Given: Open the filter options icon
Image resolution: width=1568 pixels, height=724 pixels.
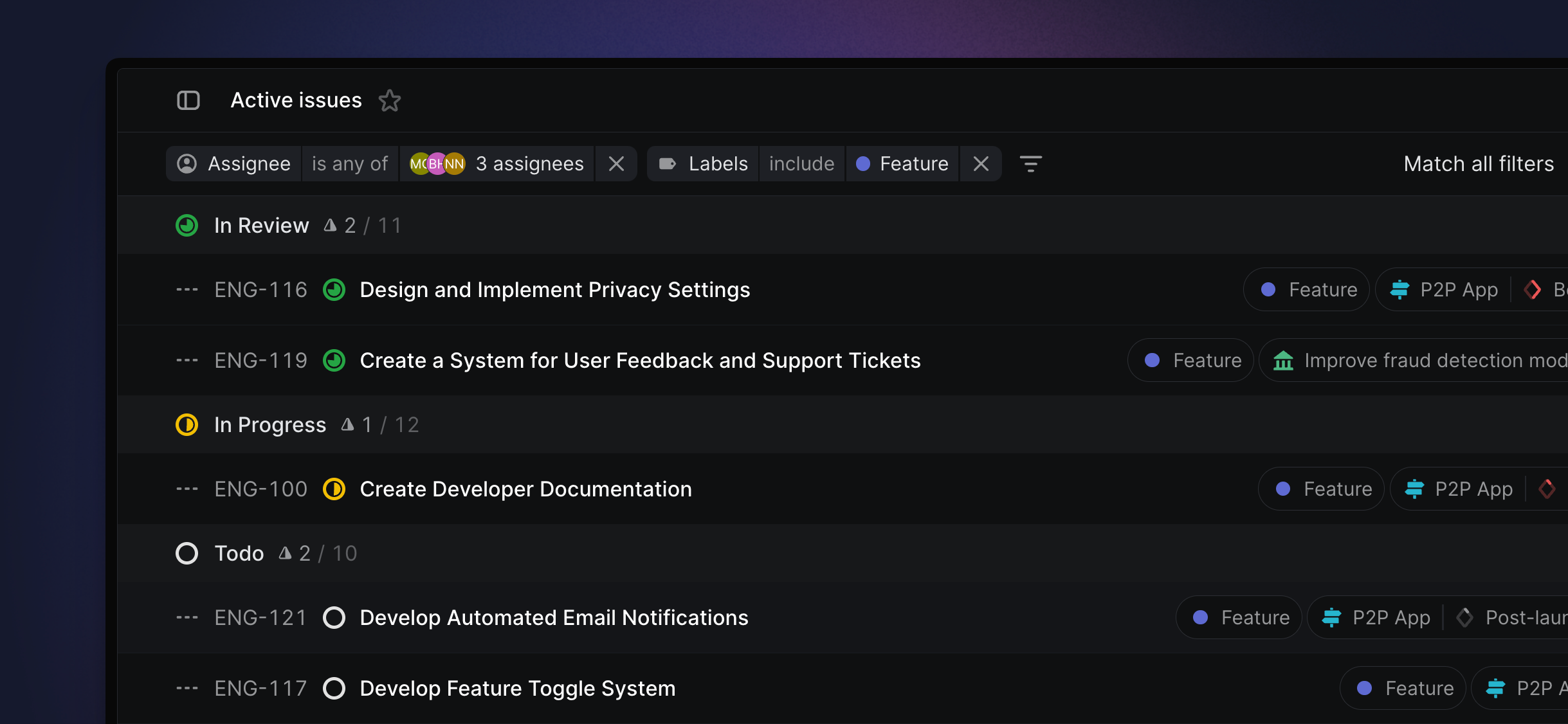Looking at the screenshot, I should [x=1030, y=164].
